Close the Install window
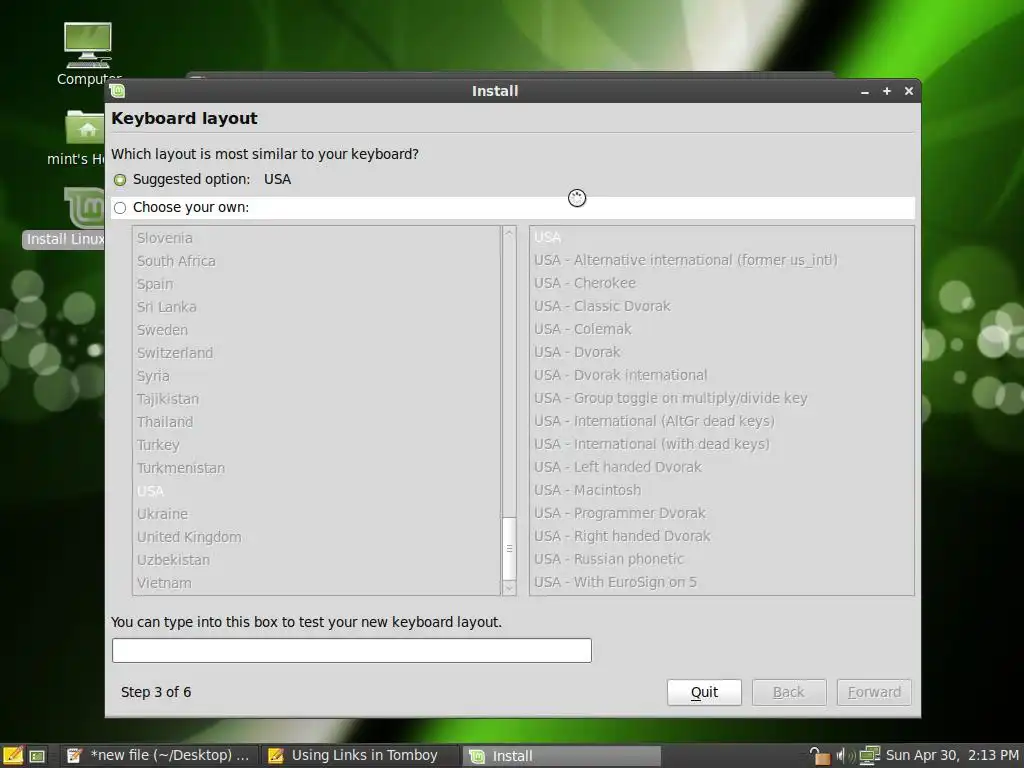Image resolution: width=1024 pixels, height=768 pixels. click(908, 91)
